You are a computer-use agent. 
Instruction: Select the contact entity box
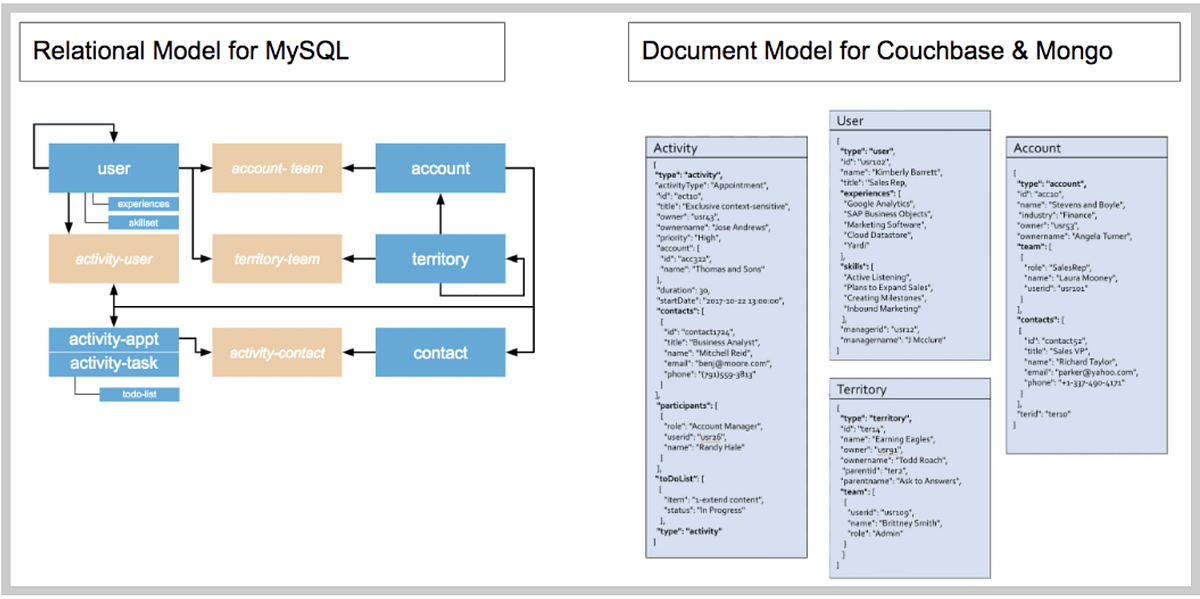440,352
